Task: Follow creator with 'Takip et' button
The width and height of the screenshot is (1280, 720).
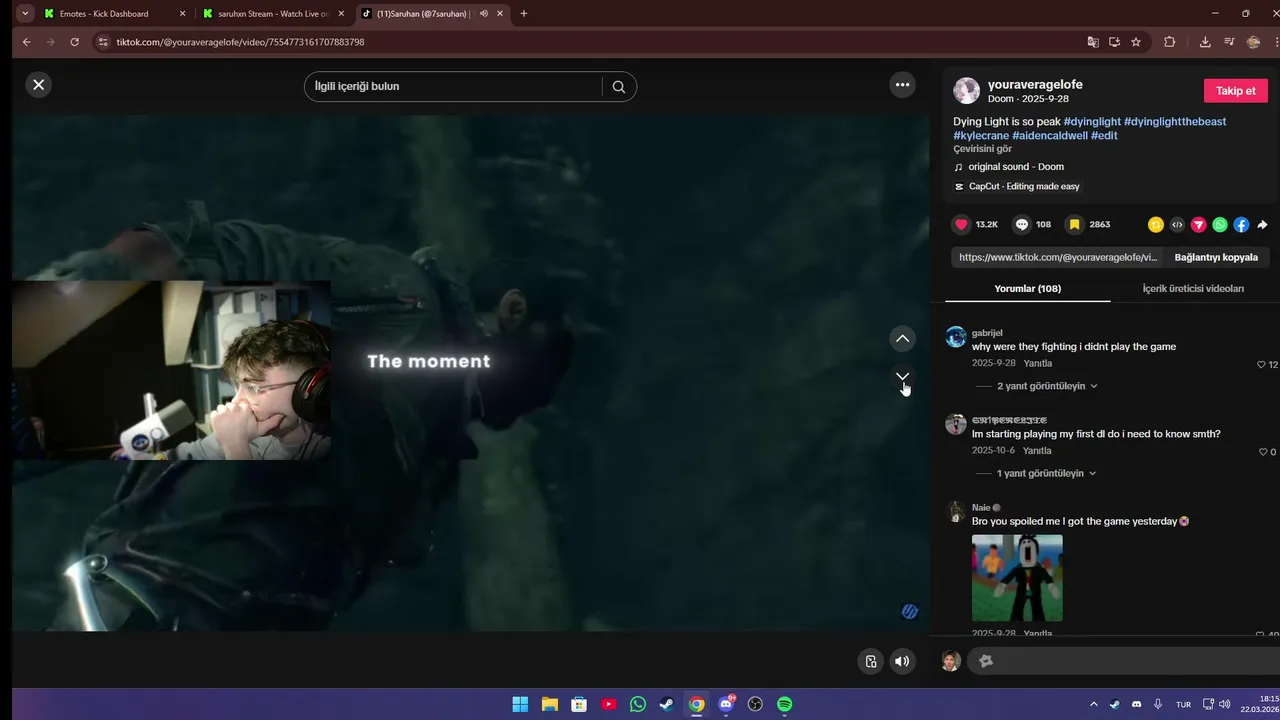Action: pyautogui.click(x=1235, y=91)
